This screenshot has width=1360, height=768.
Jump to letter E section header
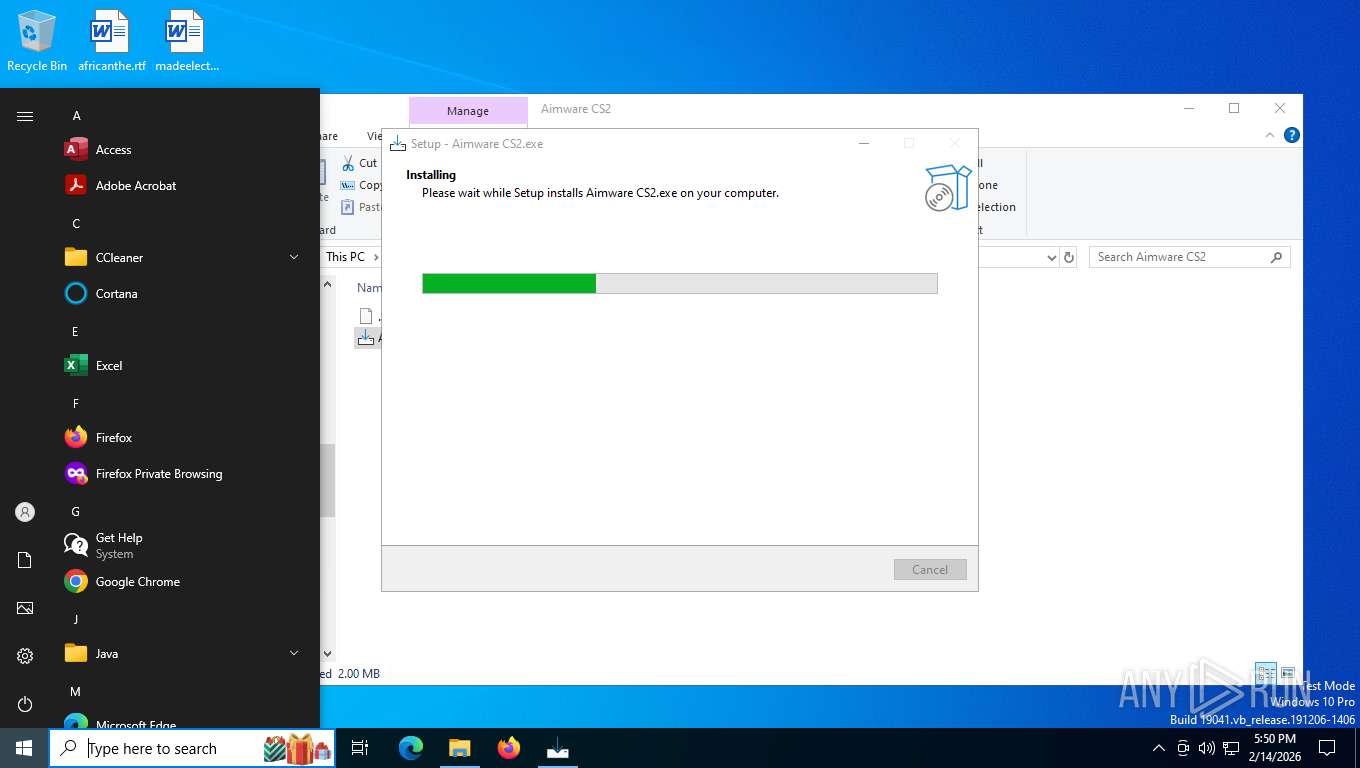tap(75, 332)
